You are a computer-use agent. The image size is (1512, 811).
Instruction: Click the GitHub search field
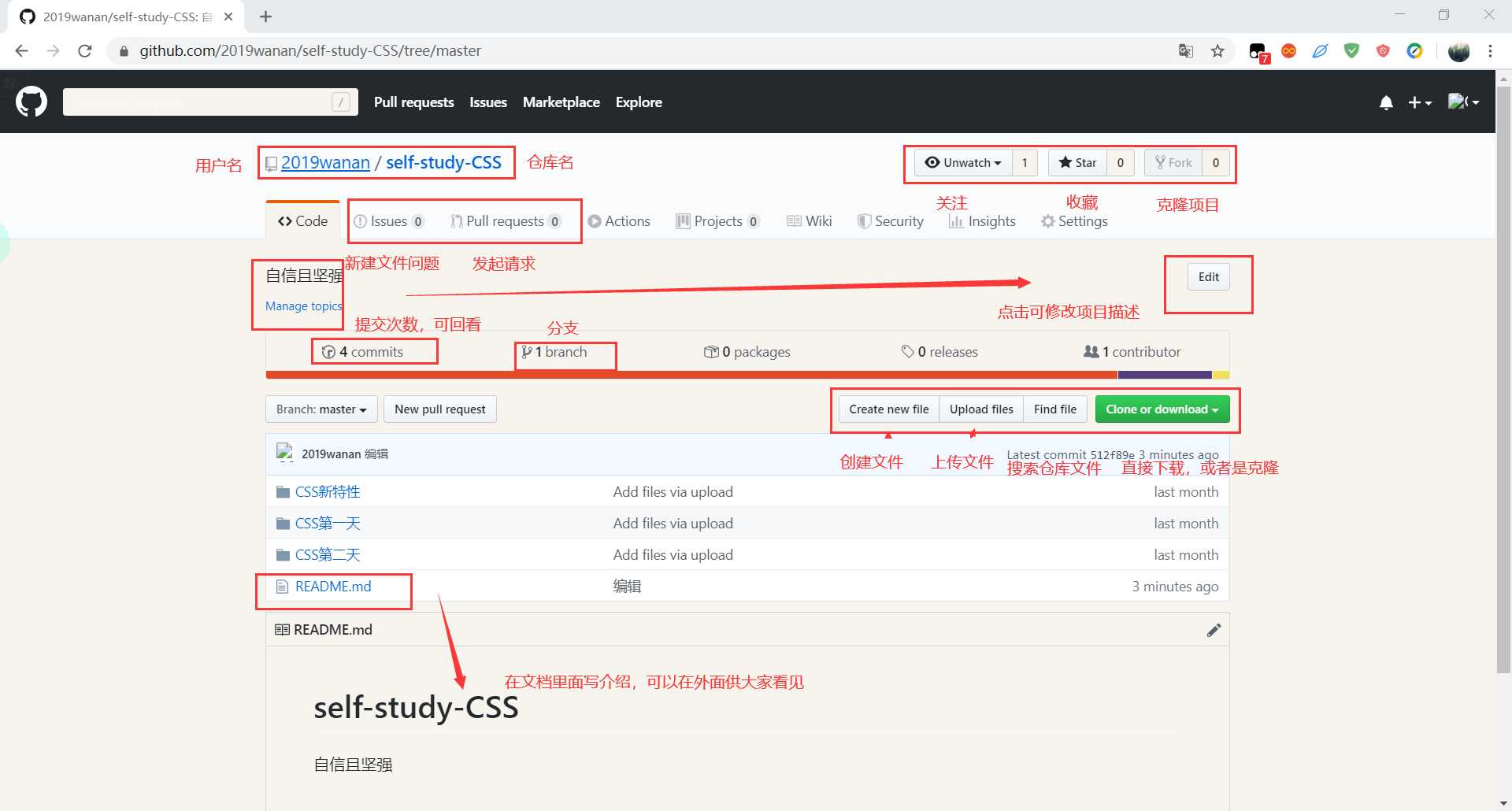210,102
